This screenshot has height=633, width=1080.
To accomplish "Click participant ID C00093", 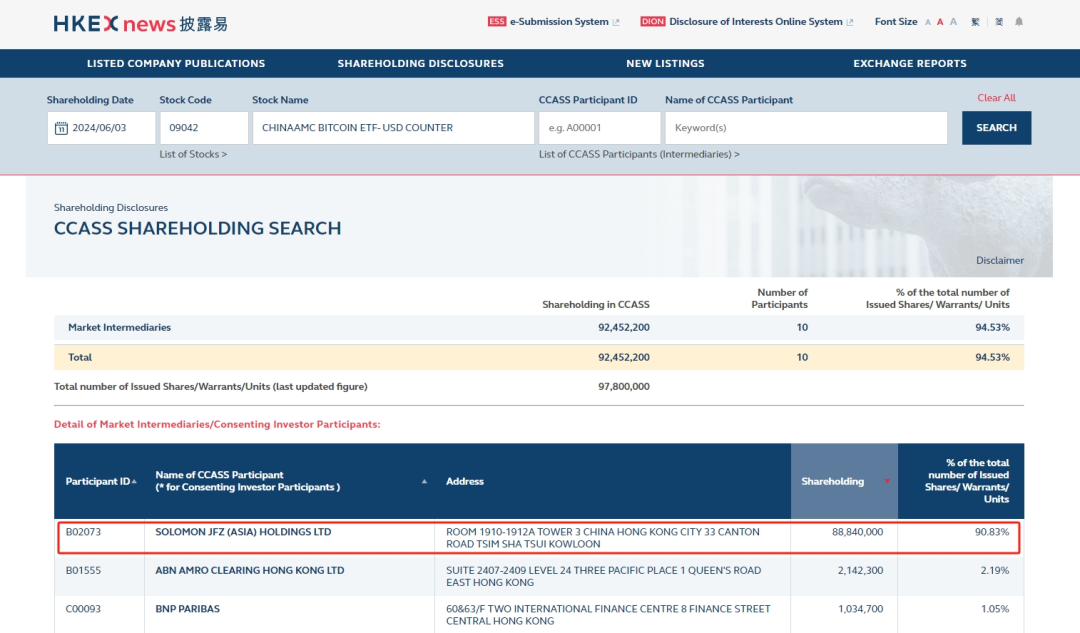I will click(x=83, y=609).
